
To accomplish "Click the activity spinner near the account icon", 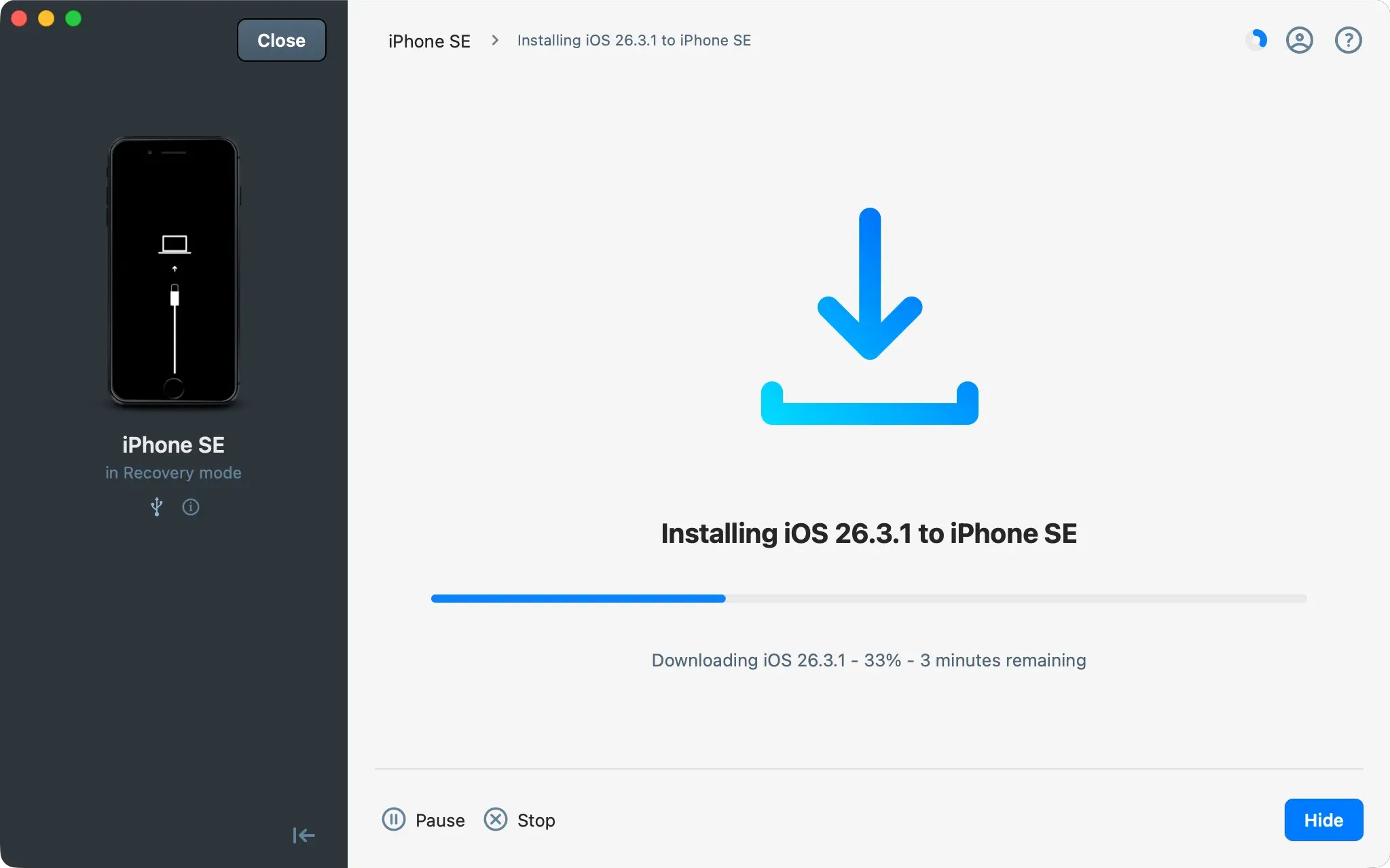I will pyautogui.click(x=1256, y=40).
